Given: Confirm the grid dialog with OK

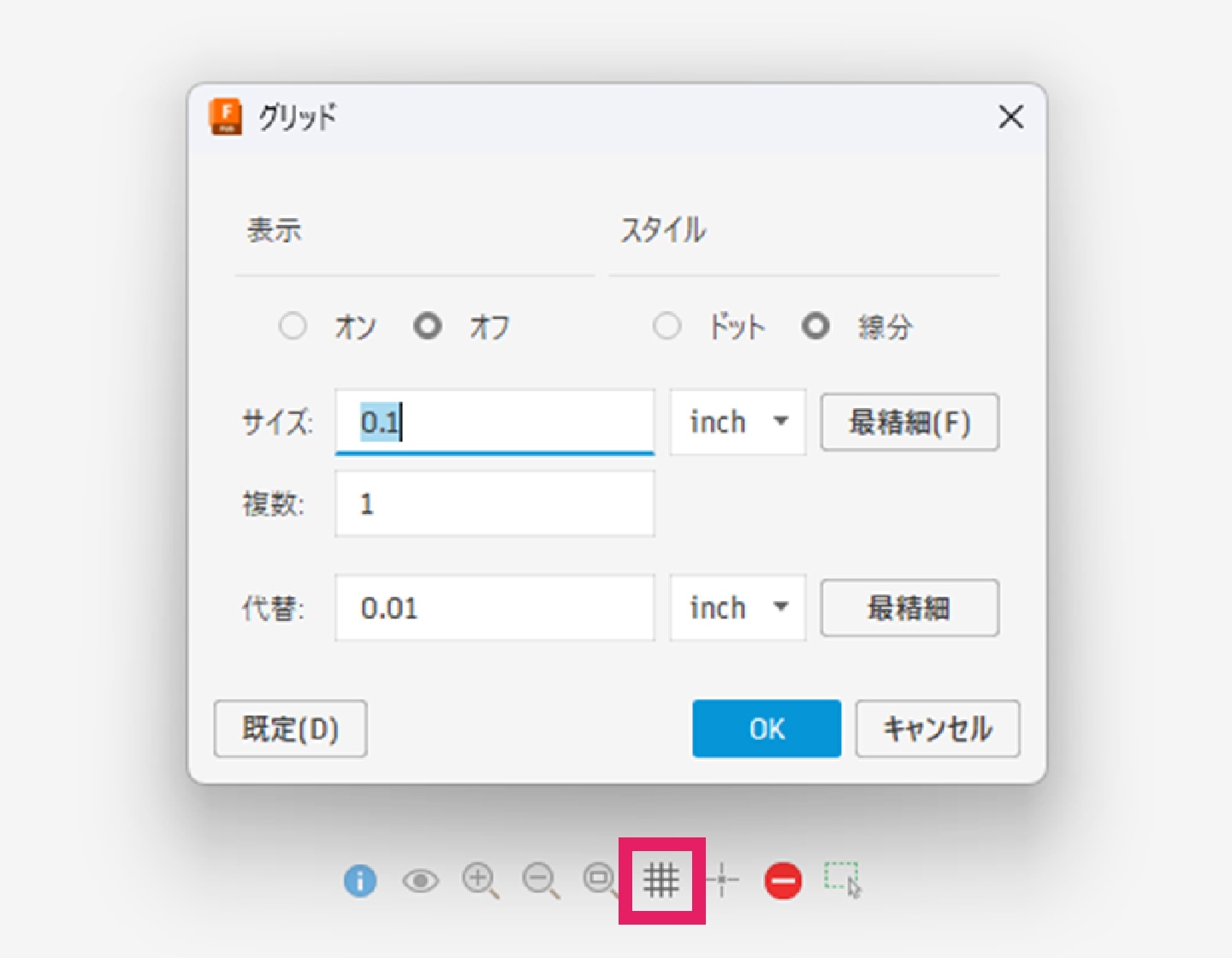Looking at the screenshot, I should pos(766,729).
